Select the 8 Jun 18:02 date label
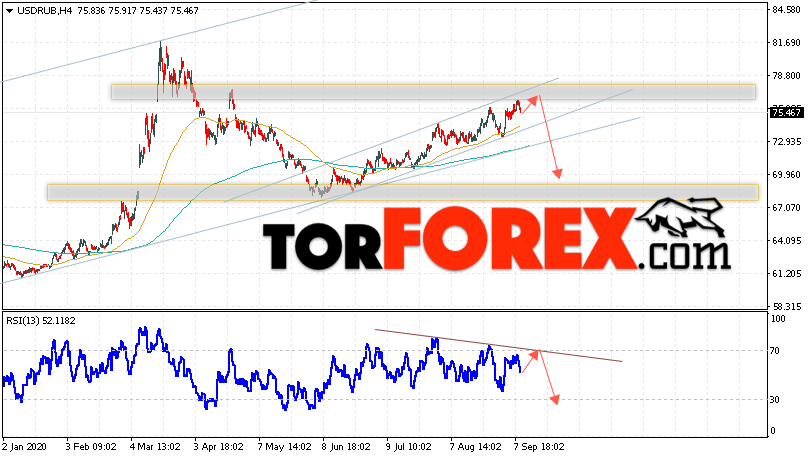Viewport: 808px width, 458px height. [x=346, y=447]
